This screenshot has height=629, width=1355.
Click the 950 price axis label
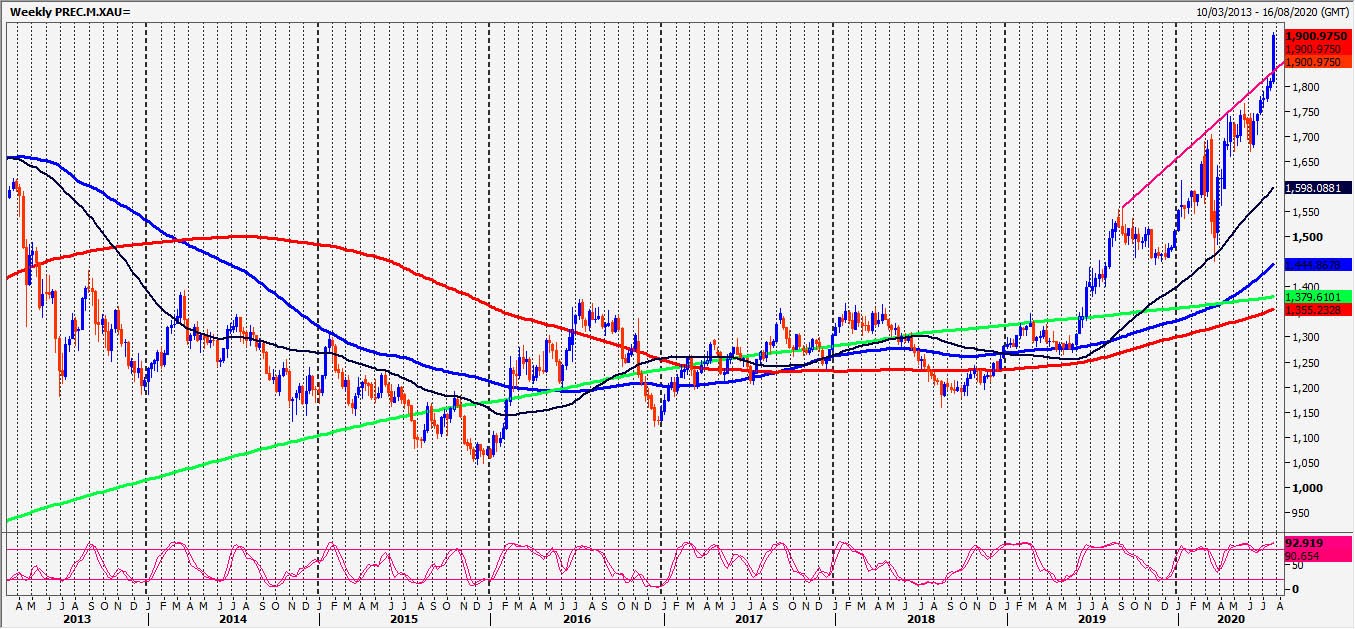pos(1298,513)
